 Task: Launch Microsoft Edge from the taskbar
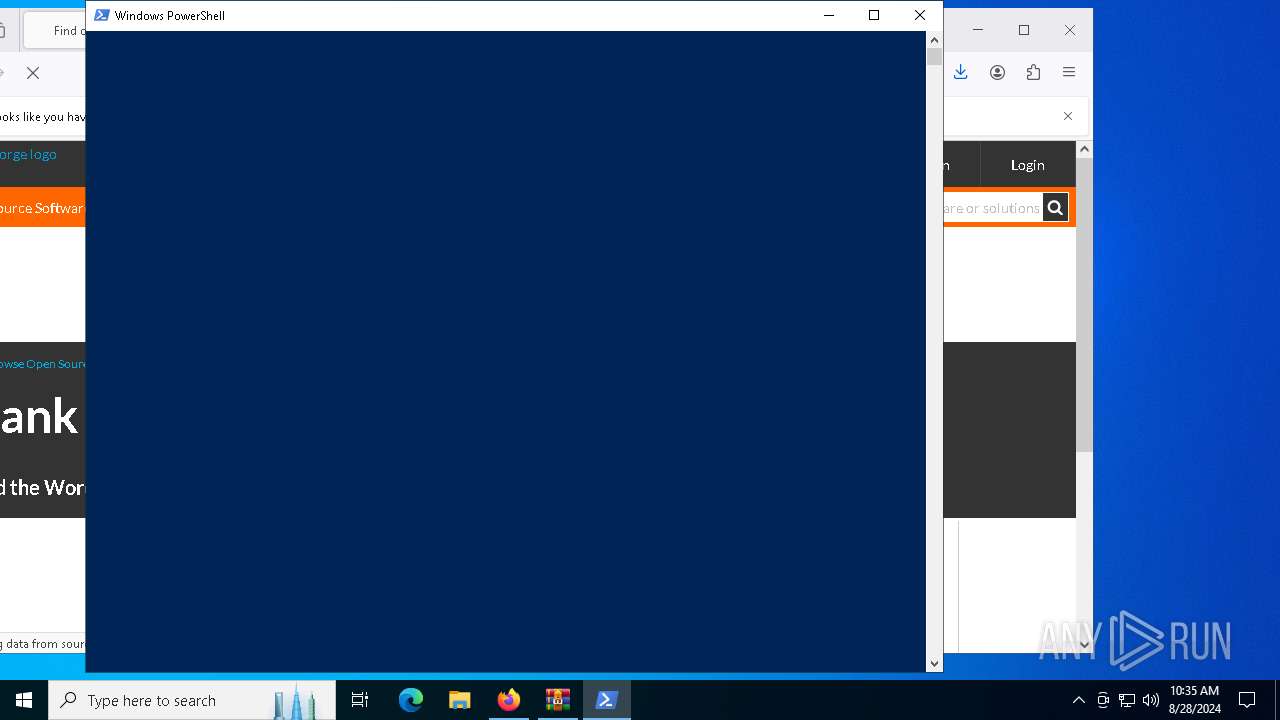click(x=411, y=700)
